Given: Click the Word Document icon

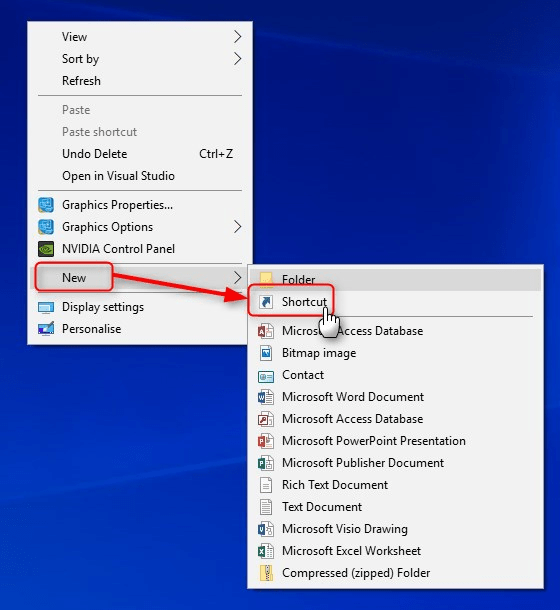Looking at the screenshot, I should [x=266, y=397].
